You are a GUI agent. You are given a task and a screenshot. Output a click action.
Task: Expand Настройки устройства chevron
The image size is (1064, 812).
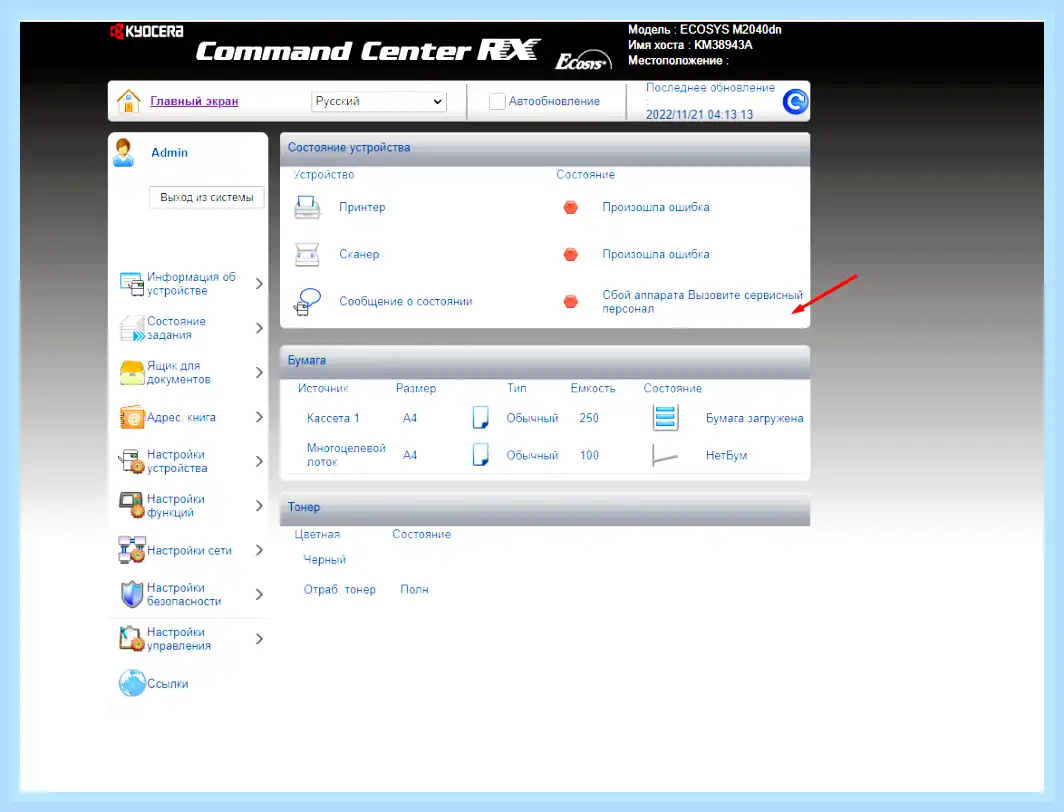pyautogui.click(x=259, y=461)
